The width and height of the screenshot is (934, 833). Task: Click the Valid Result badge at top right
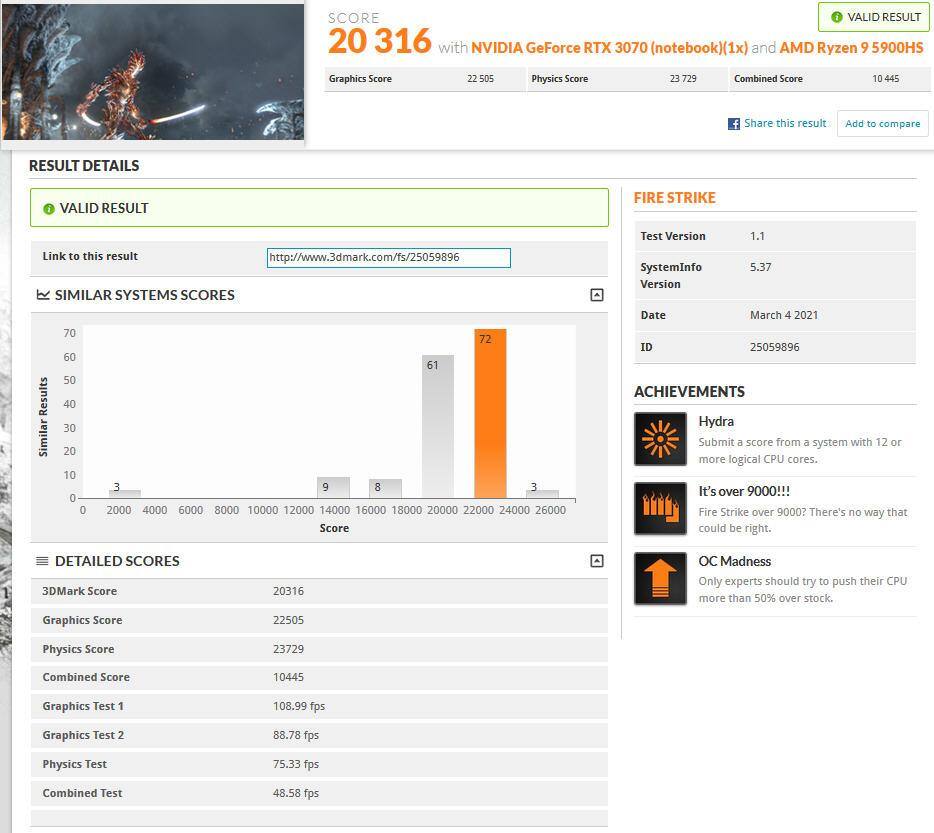click(873, 17)
